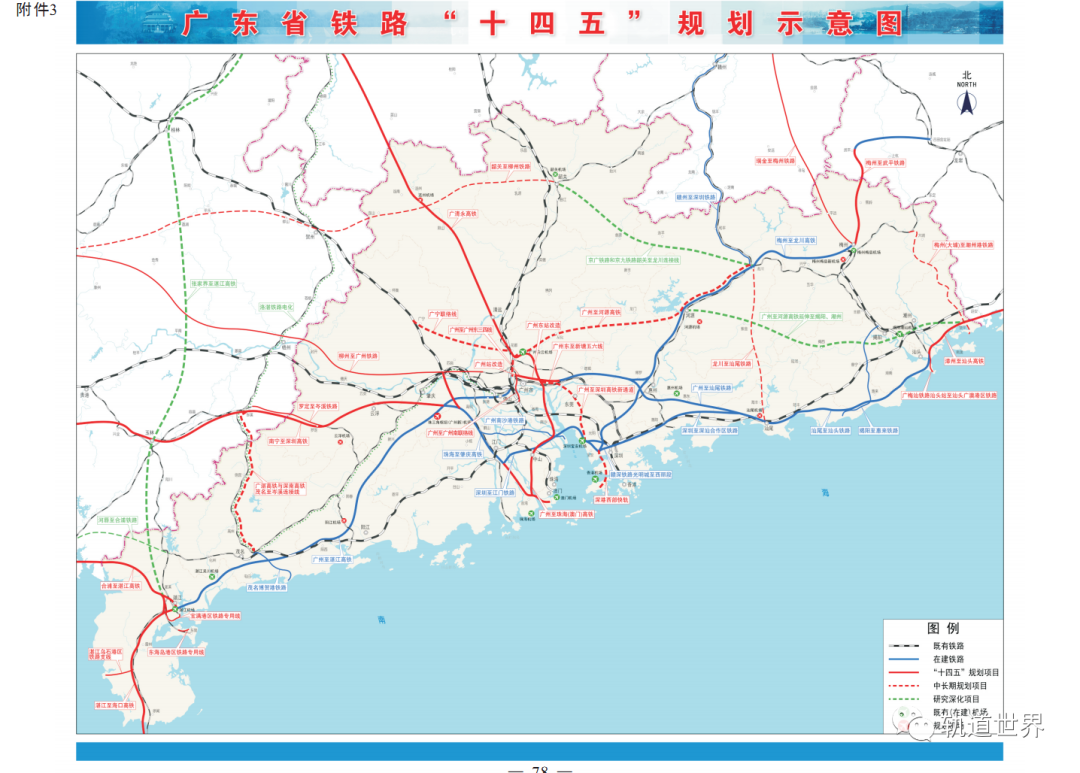Viewport: 1080px width, 773px height.
Task: Toggle the 既有(在建)枢纽 legend symbol
Action: [x=901, y=714]
